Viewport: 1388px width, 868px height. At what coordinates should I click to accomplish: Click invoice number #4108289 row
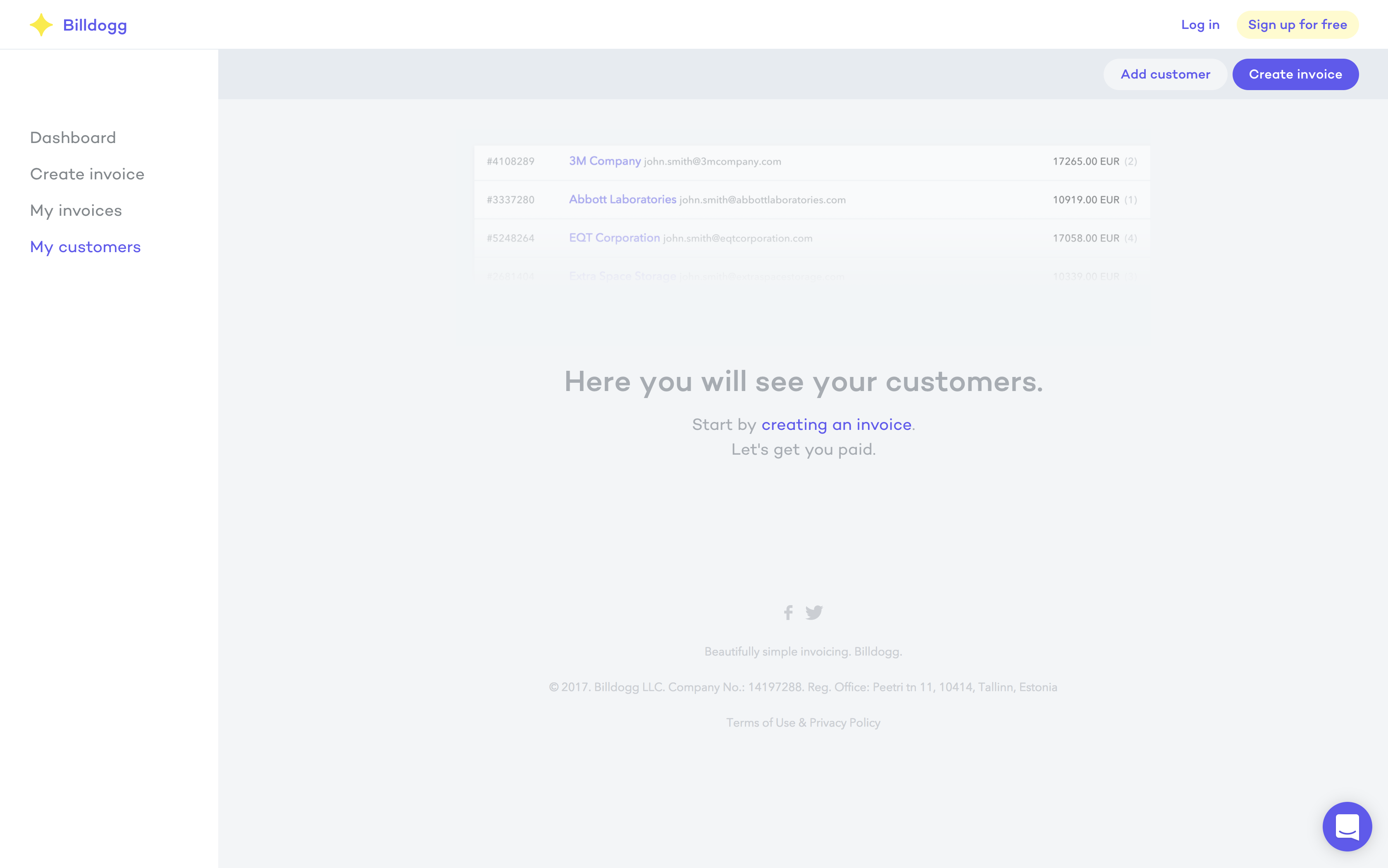point(510,161)
